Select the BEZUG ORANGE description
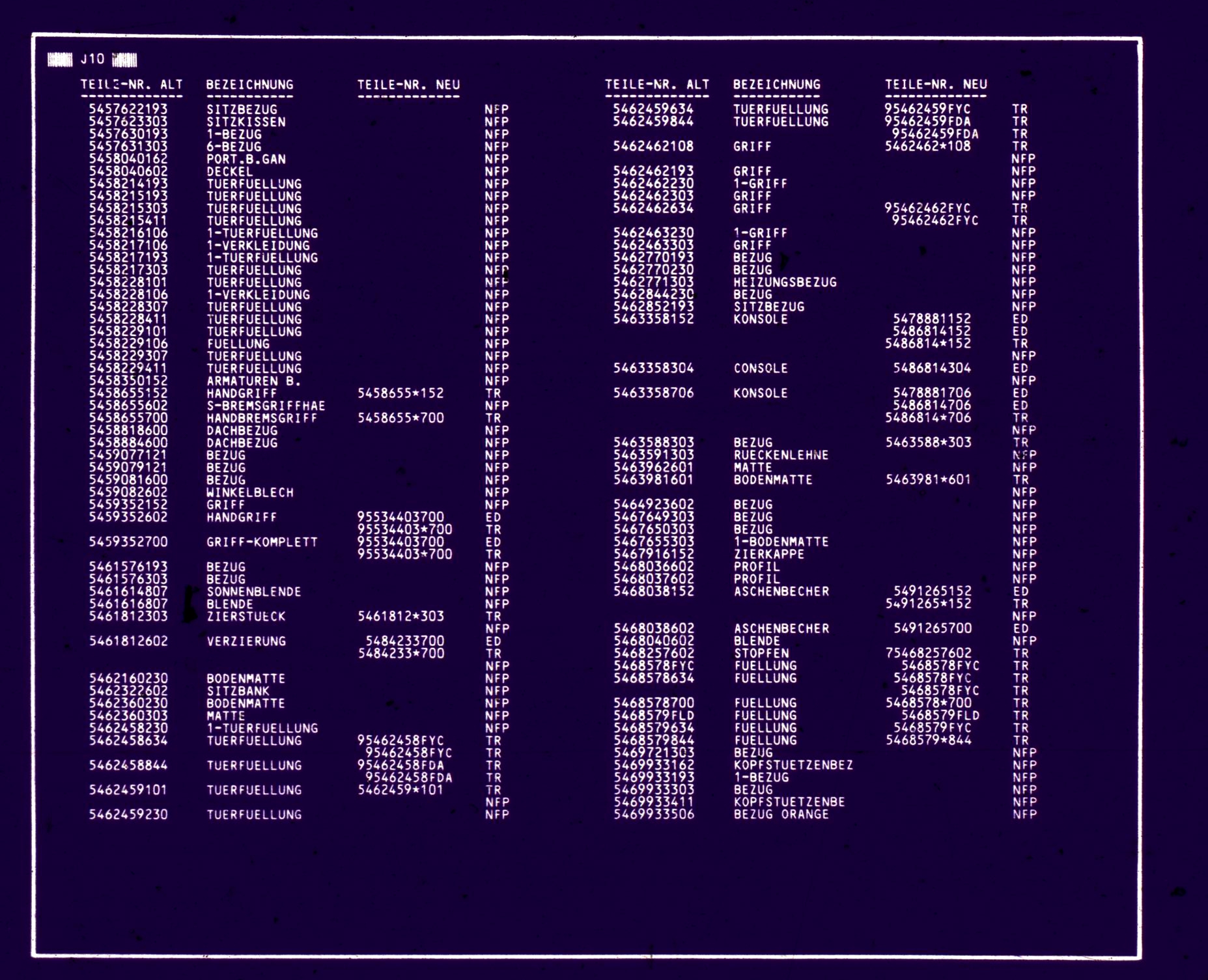The width and height of the screenshot is (1208, 980). click(781, 815)
